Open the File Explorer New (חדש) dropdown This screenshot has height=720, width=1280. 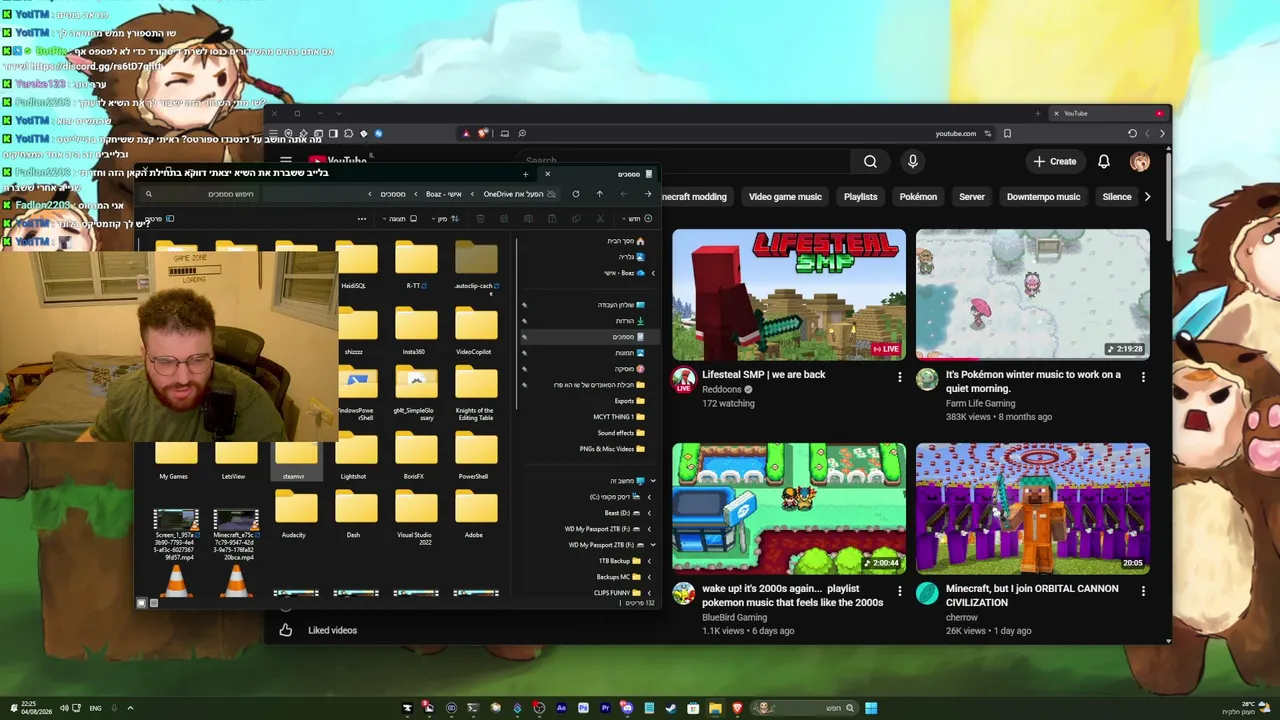point(636,219)
